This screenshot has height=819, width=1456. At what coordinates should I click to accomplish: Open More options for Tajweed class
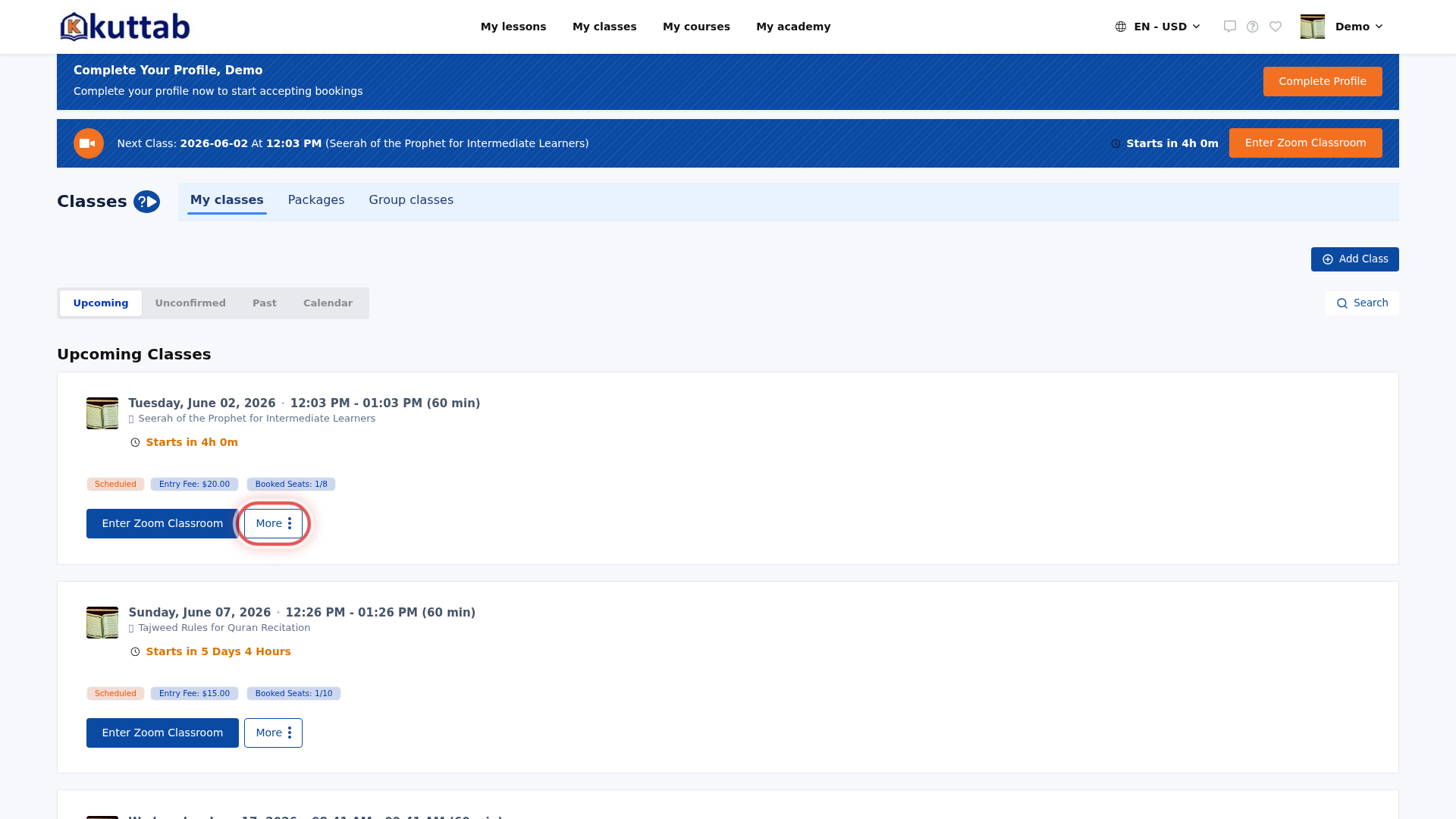[273, 733]
